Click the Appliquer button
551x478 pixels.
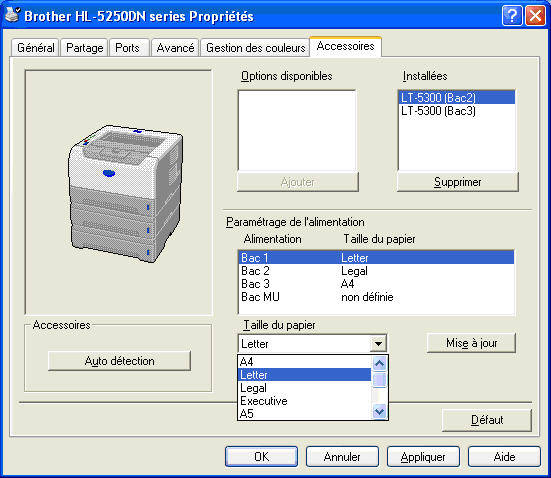click(x=423, y=457)
